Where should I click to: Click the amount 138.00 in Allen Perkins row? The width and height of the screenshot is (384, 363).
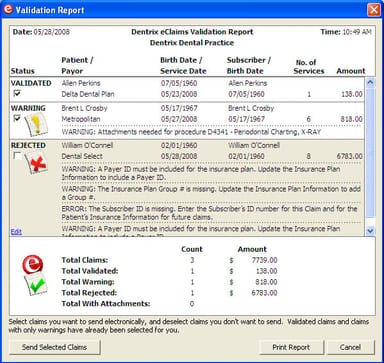coord(352,94)
